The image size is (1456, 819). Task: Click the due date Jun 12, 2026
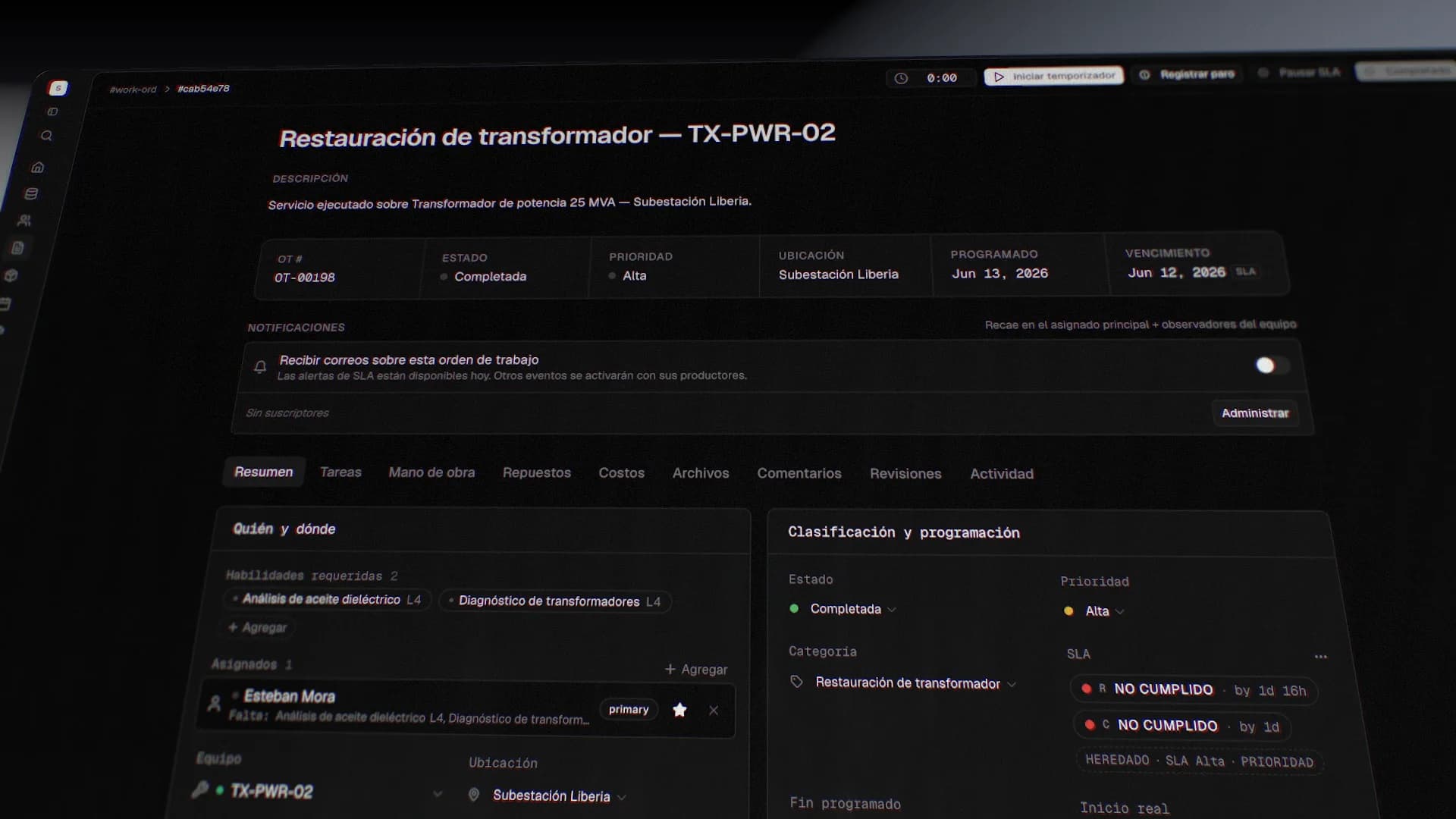click(x=1176, y=272)
